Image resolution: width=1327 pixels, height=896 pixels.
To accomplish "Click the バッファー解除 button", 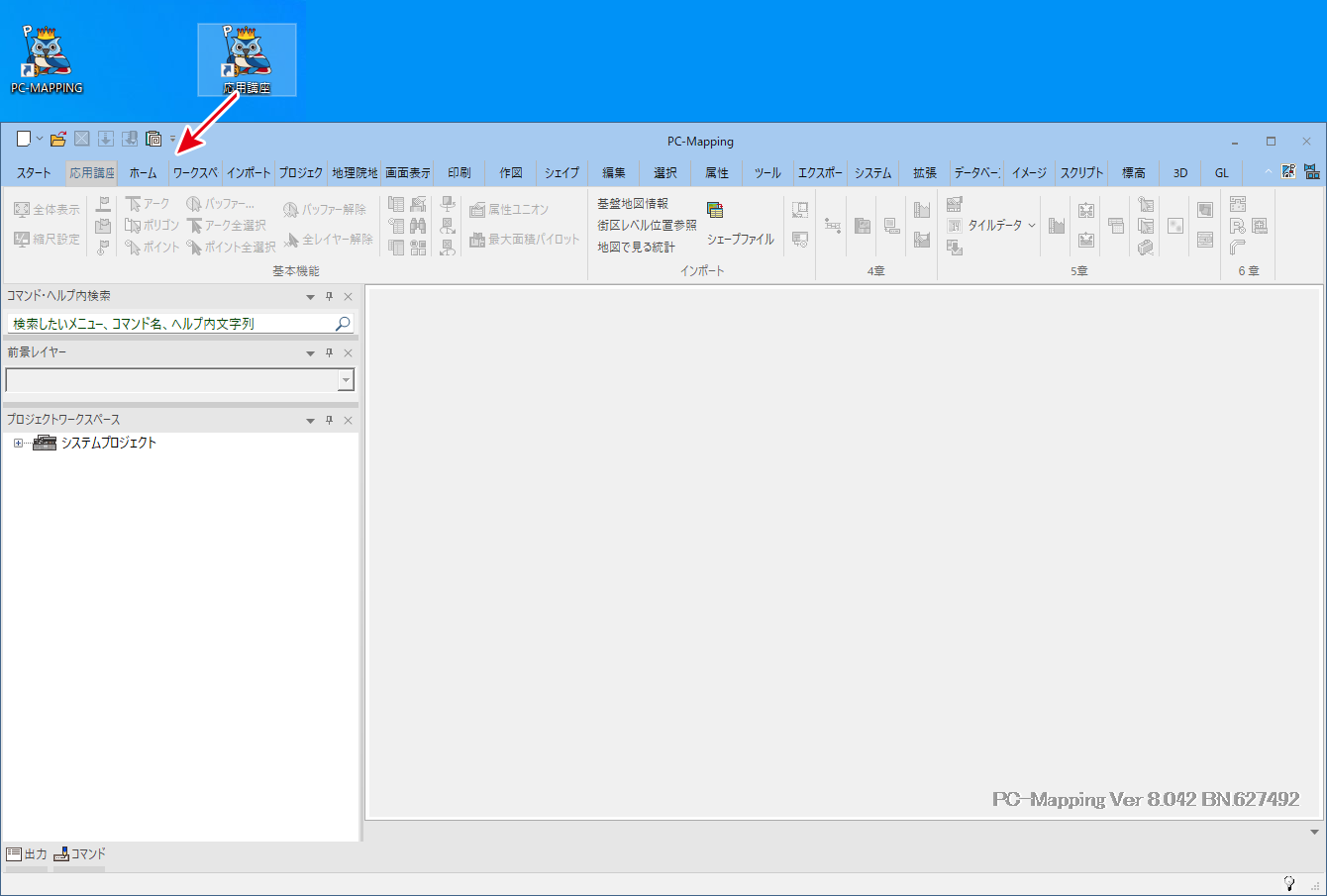I will (324, 209).
